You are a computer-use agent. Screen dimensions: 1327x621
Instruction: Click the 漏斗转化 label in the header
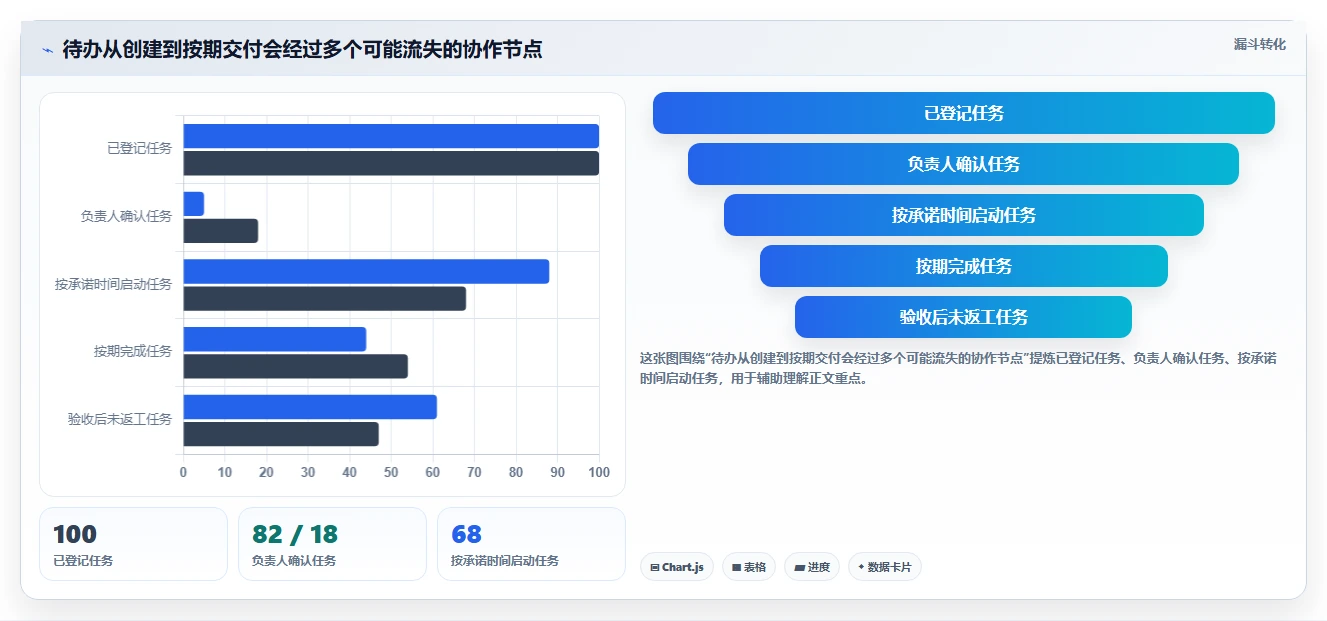[1259, 45]
